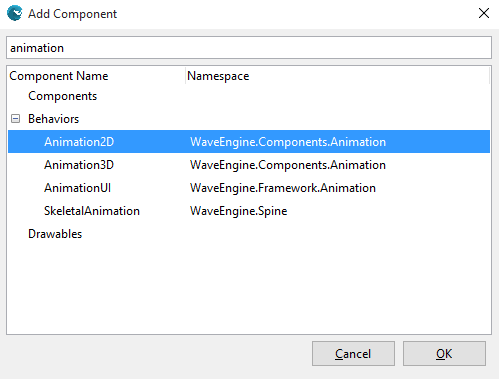499x379 pixels.
Task: Dismiss the dialog with Cancel button
Action: coord(353,353)
